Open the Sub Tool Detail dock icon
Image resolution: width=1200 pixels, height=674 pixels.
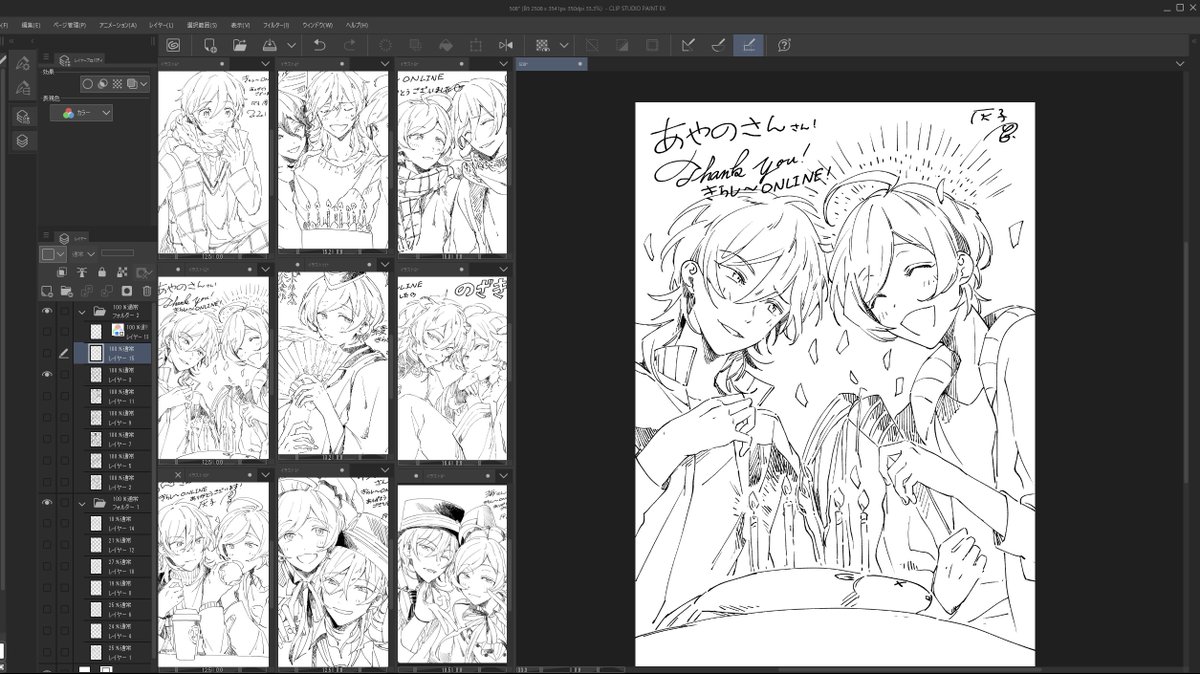pos(22,64)
